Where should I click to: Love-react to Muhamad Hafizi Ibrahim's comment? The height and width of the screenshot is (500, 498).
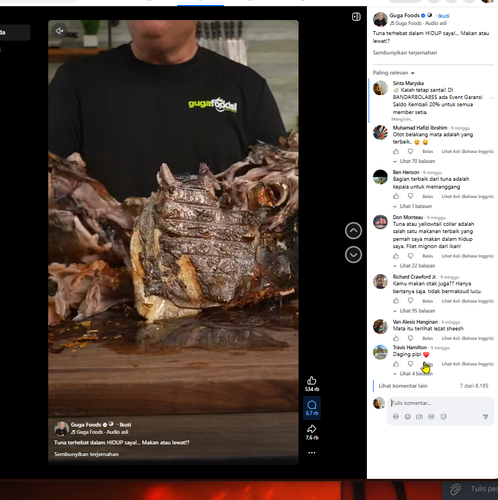tap(410, 151)
